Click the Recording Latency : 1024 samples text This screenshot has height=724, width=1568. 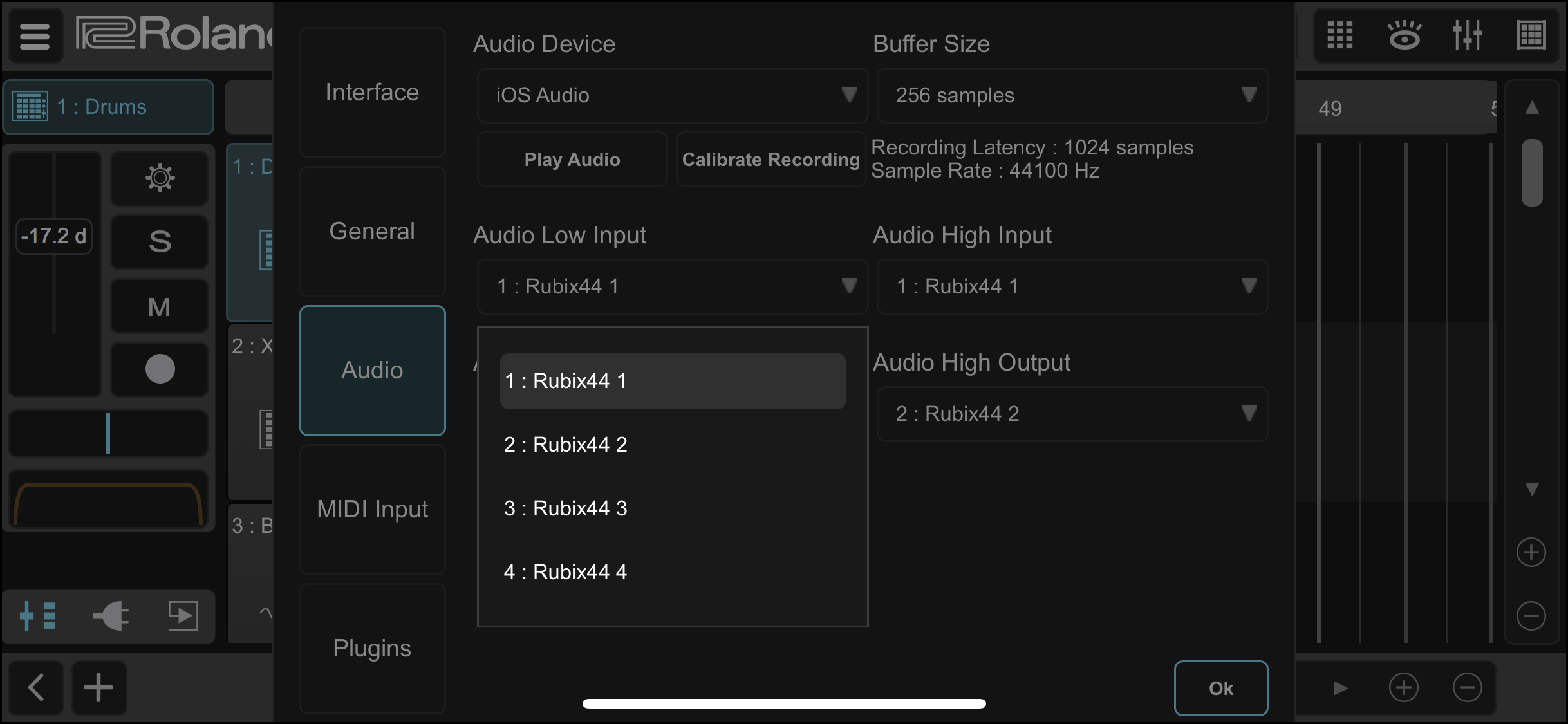point(1032,147)
